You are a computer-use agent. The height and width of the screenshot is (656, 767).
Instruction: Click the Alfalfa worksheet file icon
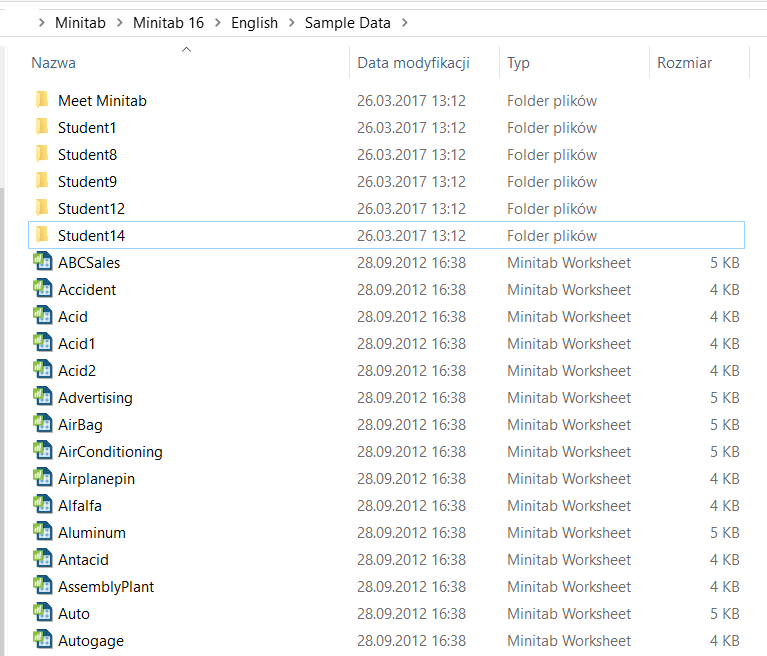tap(43, 504)
